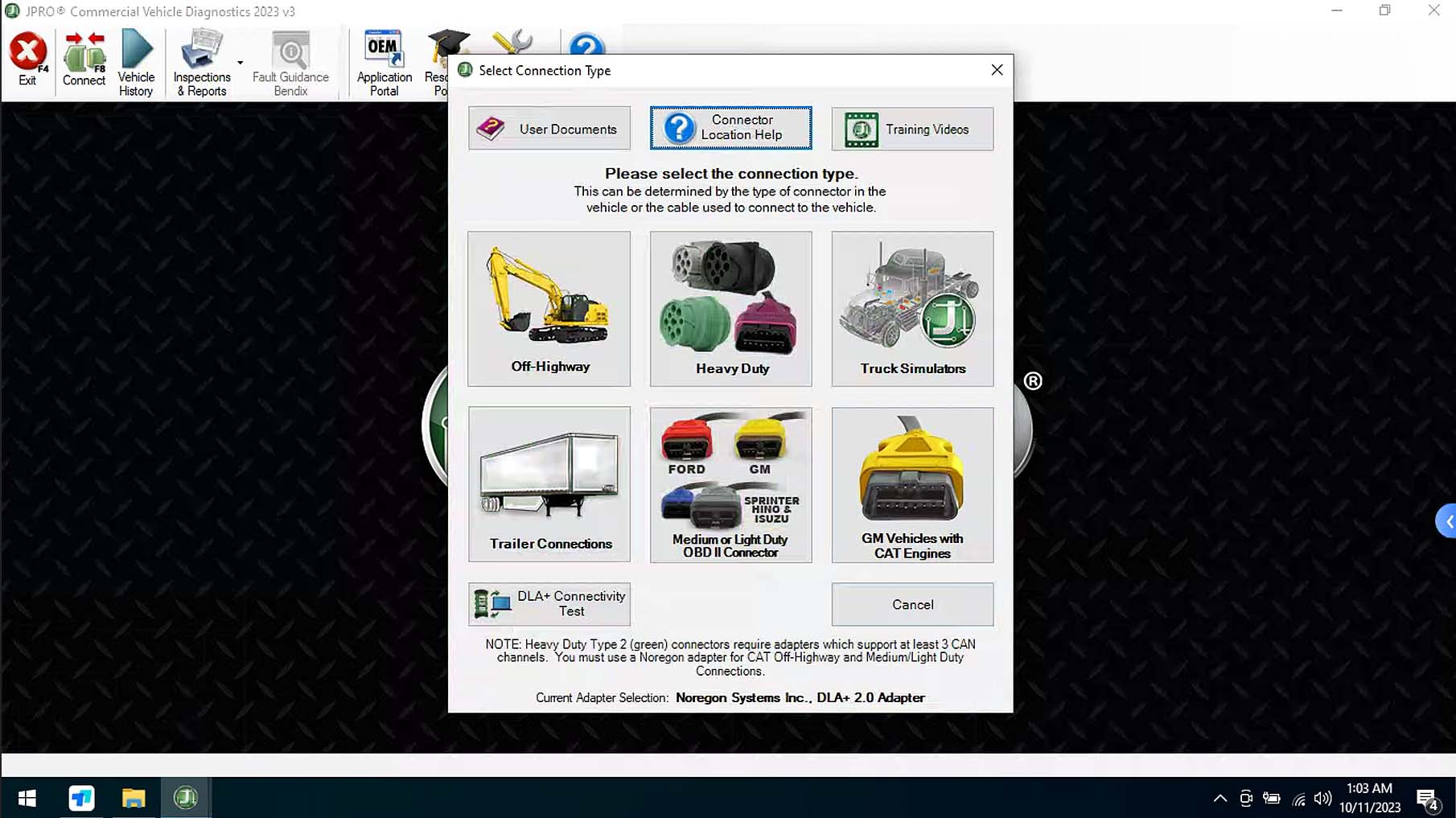The width and height of the screenshot is (1456, 818).
Task: Select Truck Simulators connection type
Action: 913,309
